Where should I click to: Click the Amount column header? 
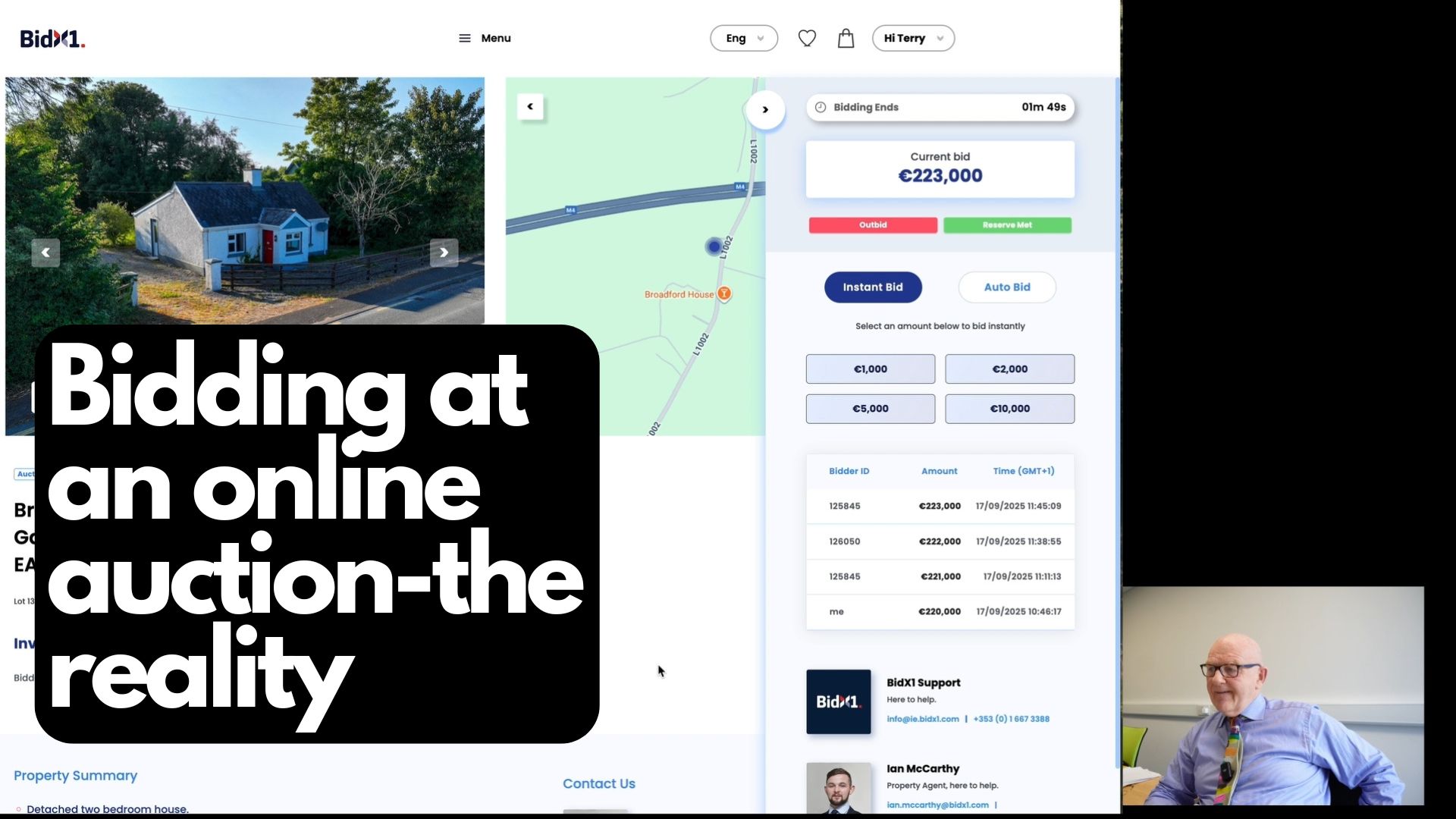click(x=940, y=471)
